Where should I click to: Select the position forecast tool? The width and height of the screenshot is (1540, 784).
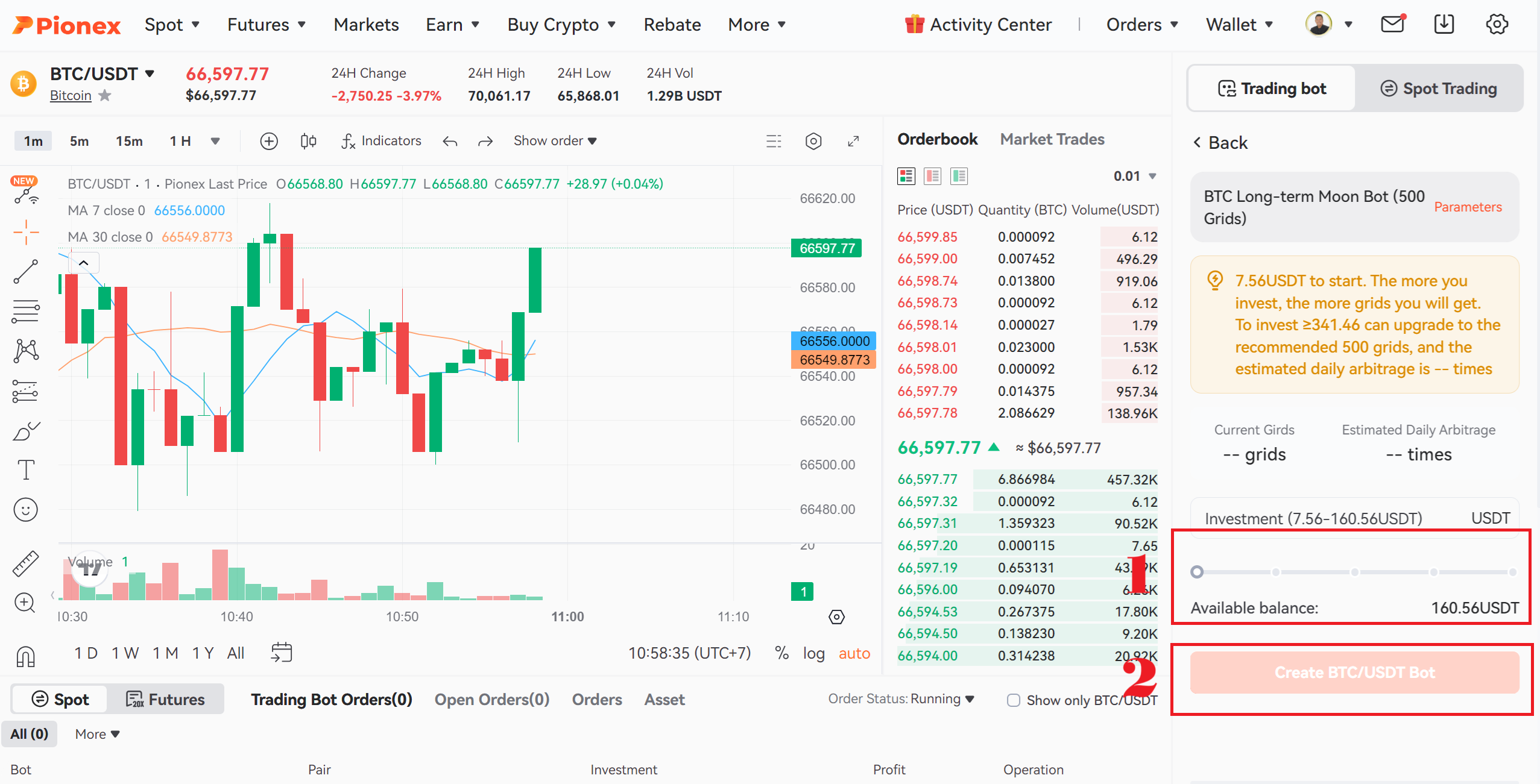tap(26, 390)
